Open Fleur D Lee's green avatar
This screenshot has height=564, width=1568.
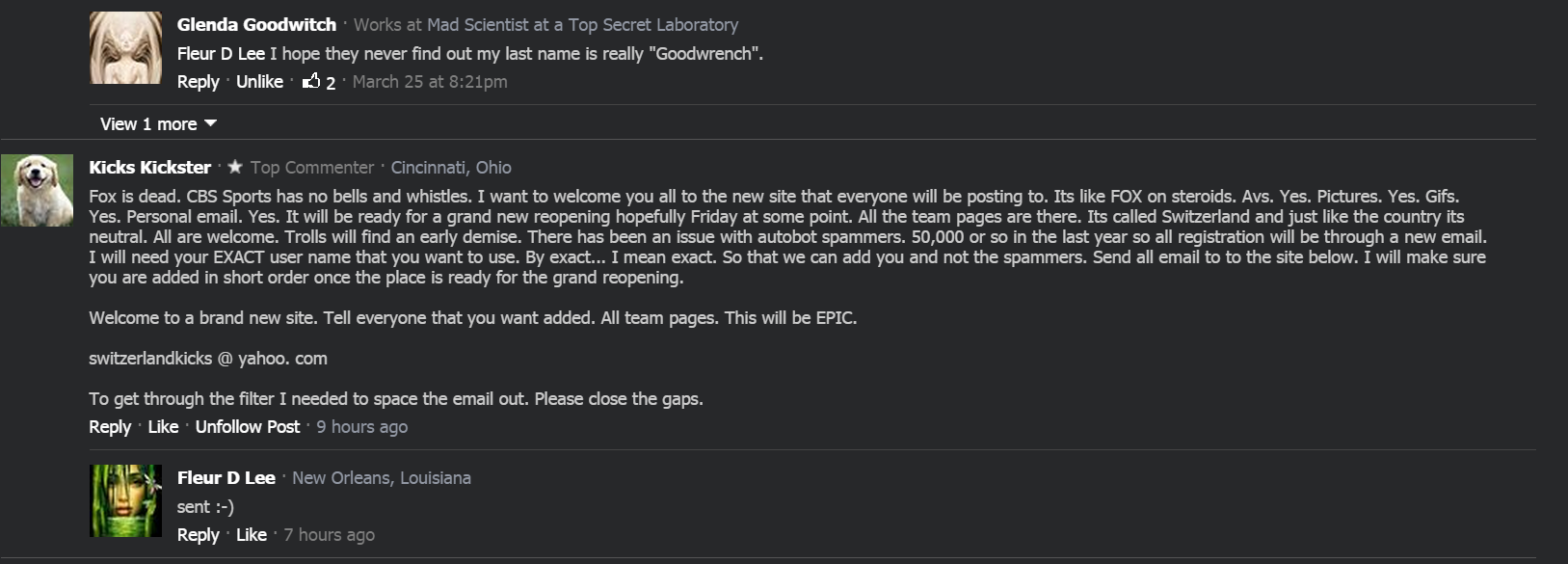pyautogui.click(x=125, y=500)
